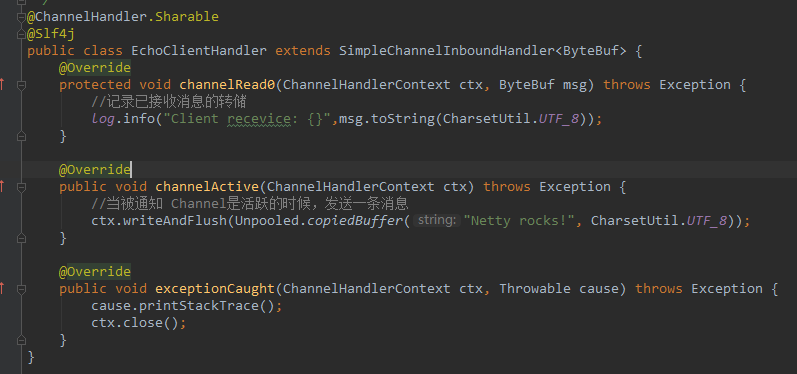Click the fold marker beside @Slf4j annotation
The image size is (797, 374).
tap(21, 34)
